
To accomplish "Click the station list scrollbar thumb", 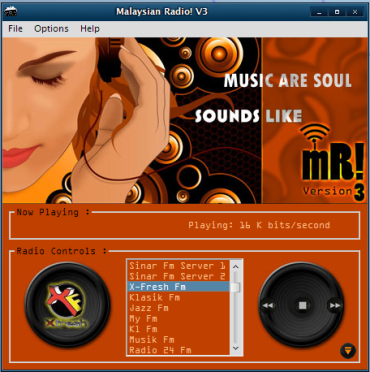I will click(x=236, y=287).
